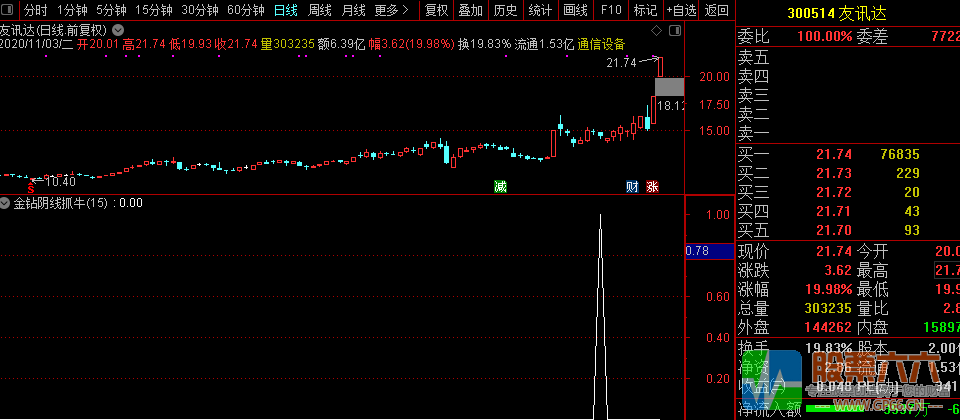The width and height of the screenshot is (960, 420).
Task: Click the 外盘 144262 value
Action: [830, 327]
